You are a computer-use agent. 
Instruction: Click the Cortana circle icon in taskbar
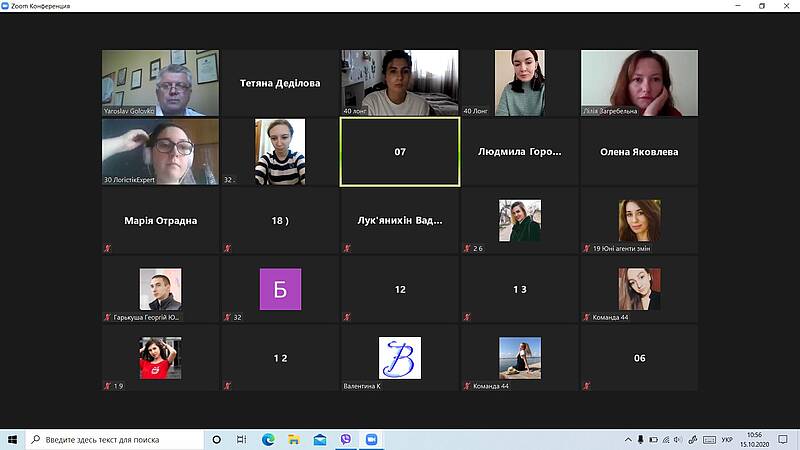[x=217, y=439]
